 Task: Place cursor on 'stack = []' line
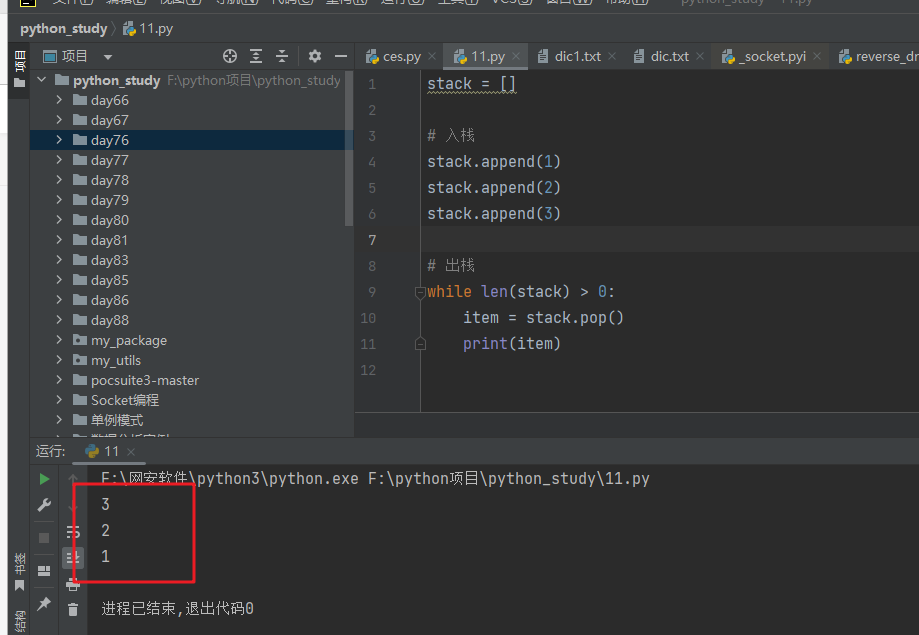pos(471,84)
